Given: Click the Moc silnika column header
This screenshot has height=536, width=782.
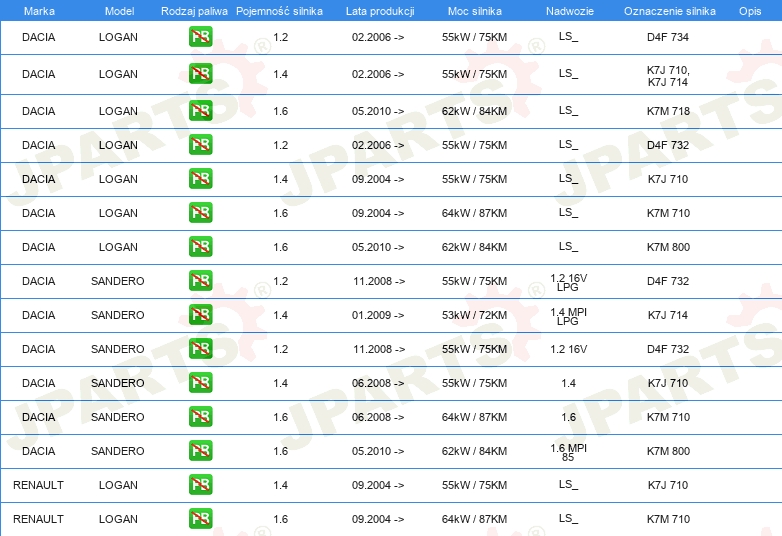Looking at the screenshot, I should click(x=475, y=11).
